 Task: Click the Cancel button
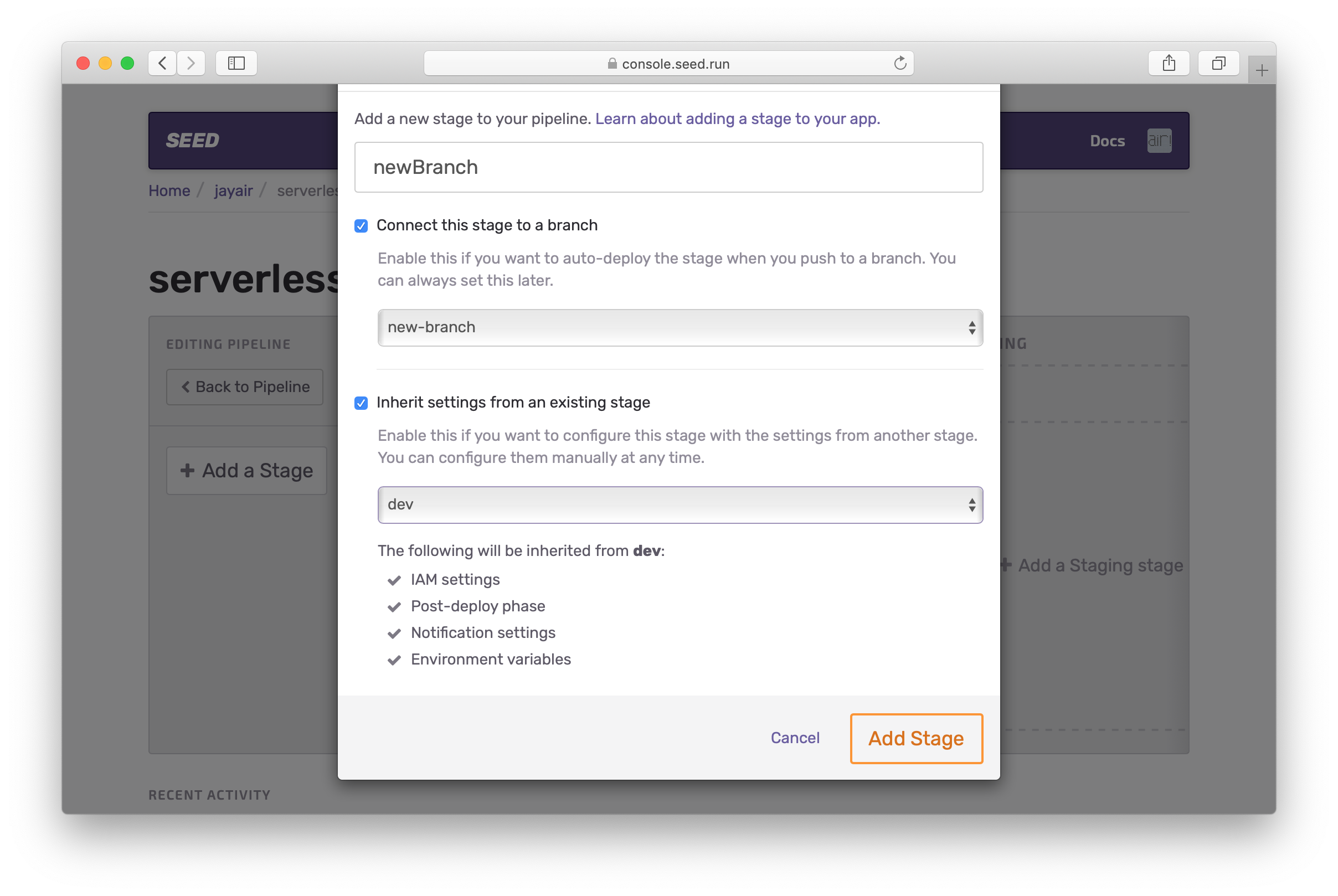[x=795, y=738]
